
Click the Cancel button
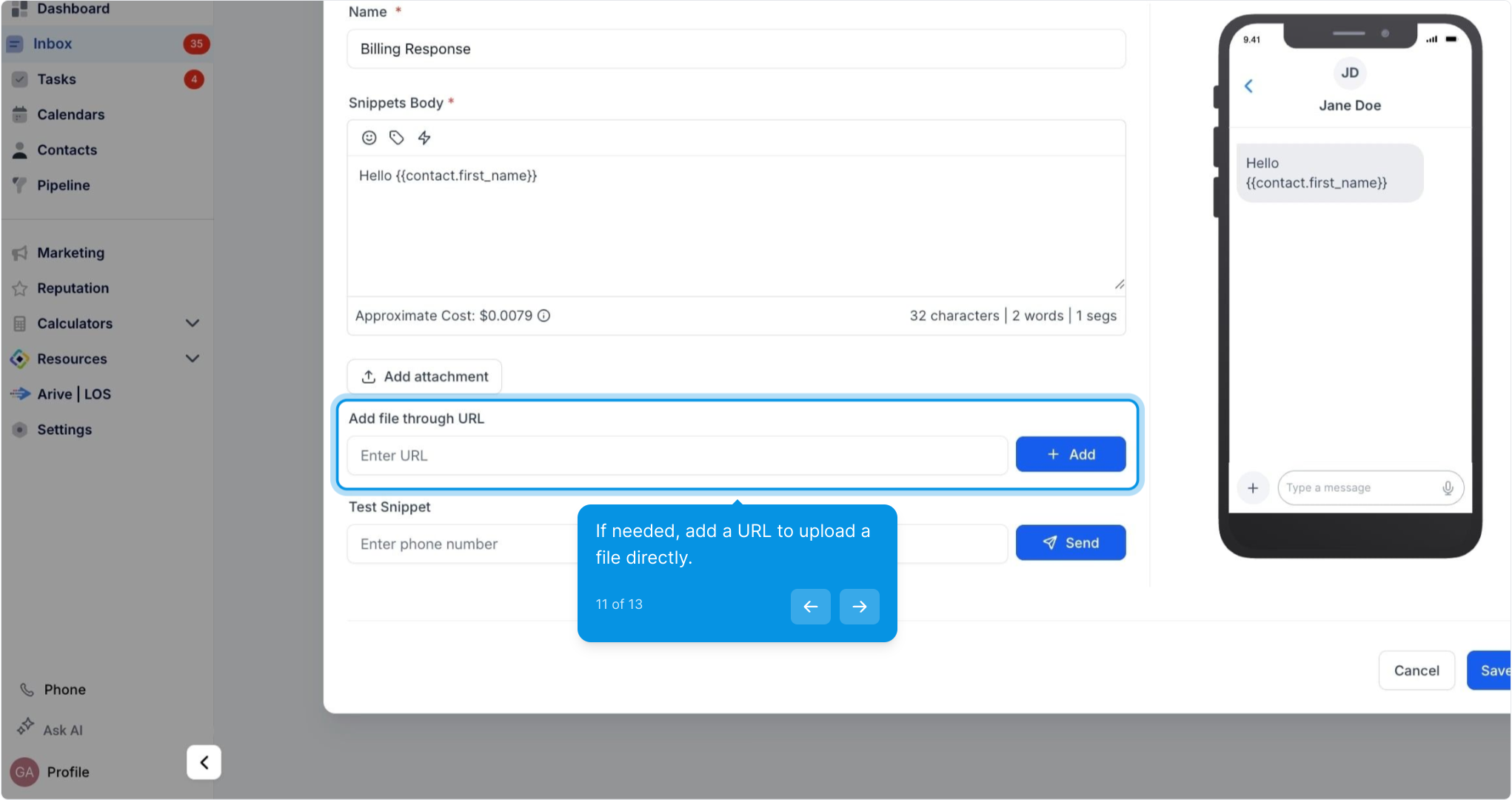[1416, 671]
